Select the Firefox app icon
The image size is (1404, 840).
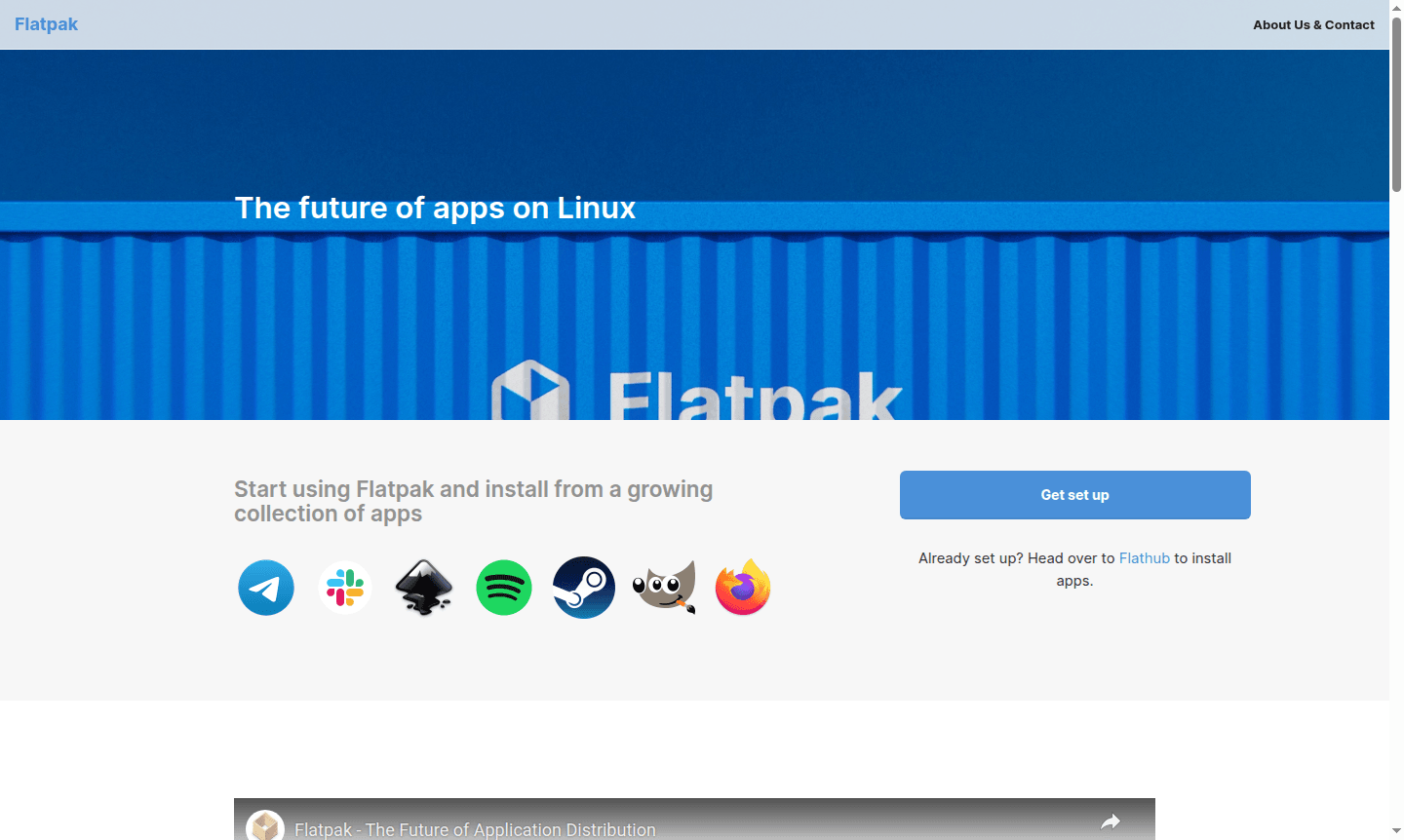(742, 587)
